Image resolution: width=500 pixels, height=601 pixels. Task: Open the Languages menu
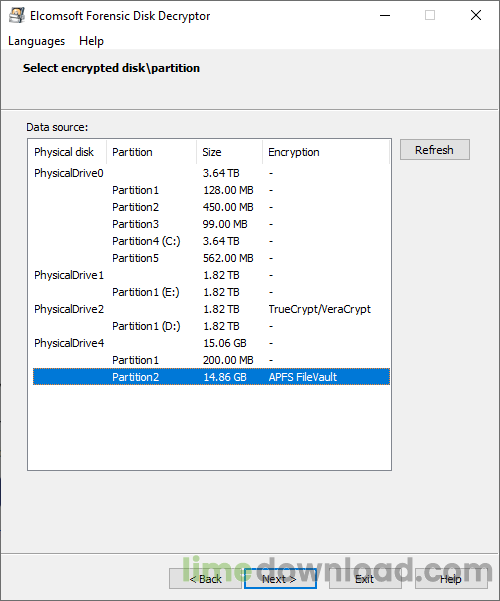pos(36,41)
